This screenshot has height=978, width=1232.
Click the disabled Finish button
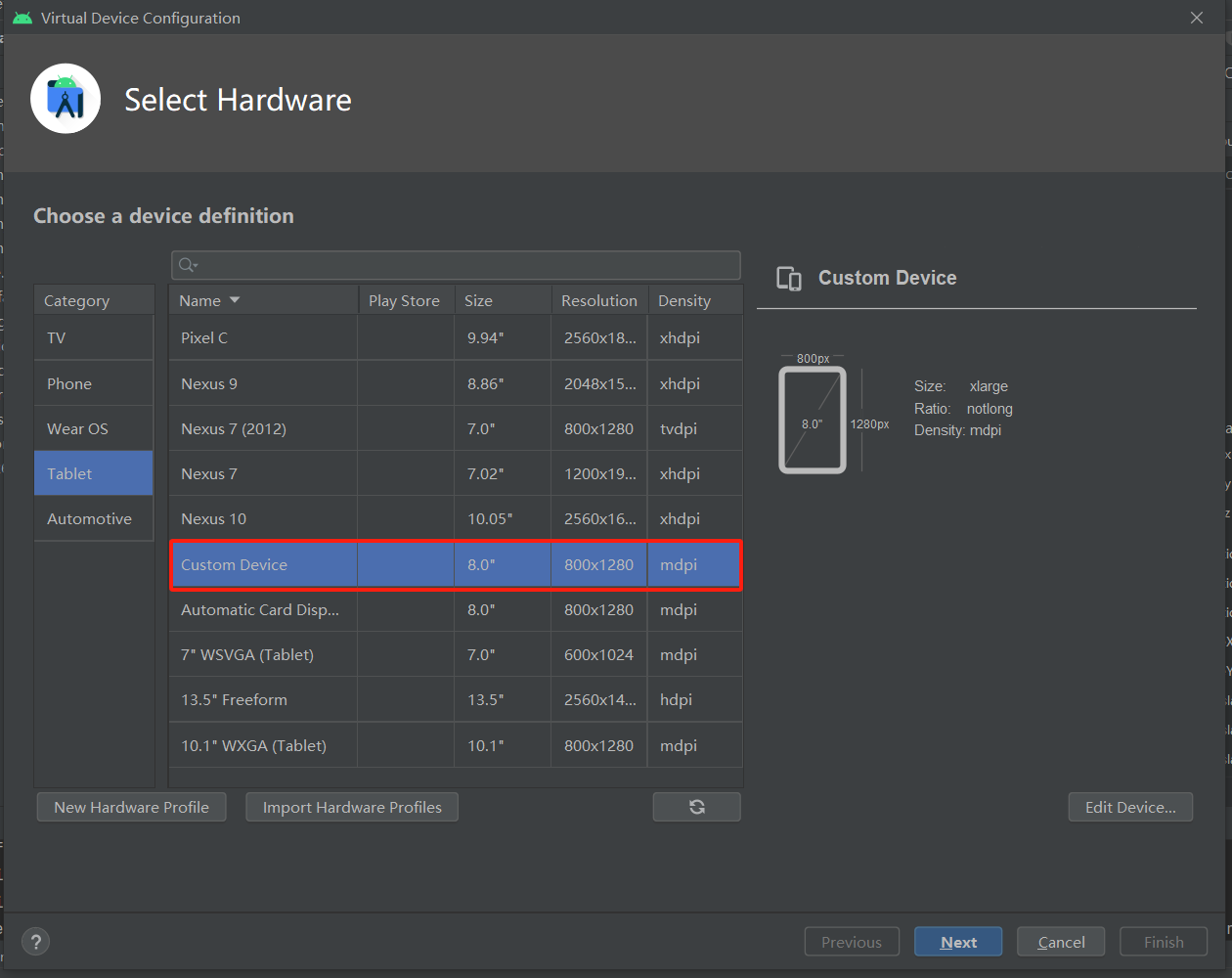(x=1164, y=942)
